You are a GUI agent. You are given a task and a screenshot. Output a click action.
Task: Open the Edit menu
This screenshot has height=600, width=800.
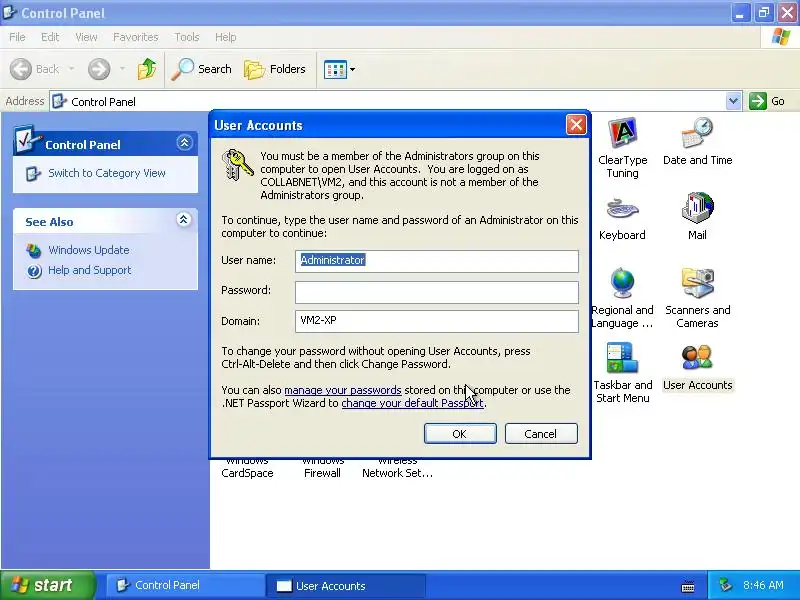(50, 37)
